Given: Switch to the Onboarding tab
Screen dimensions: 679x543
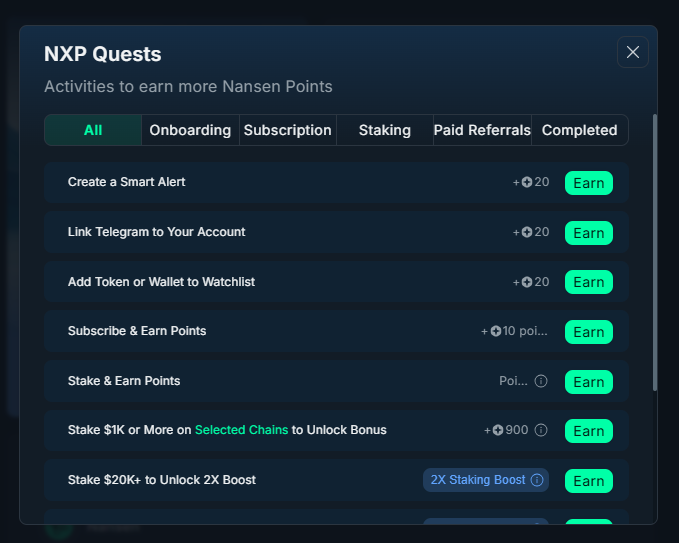Looking at the screenshot, I should [x=190, y=130].
